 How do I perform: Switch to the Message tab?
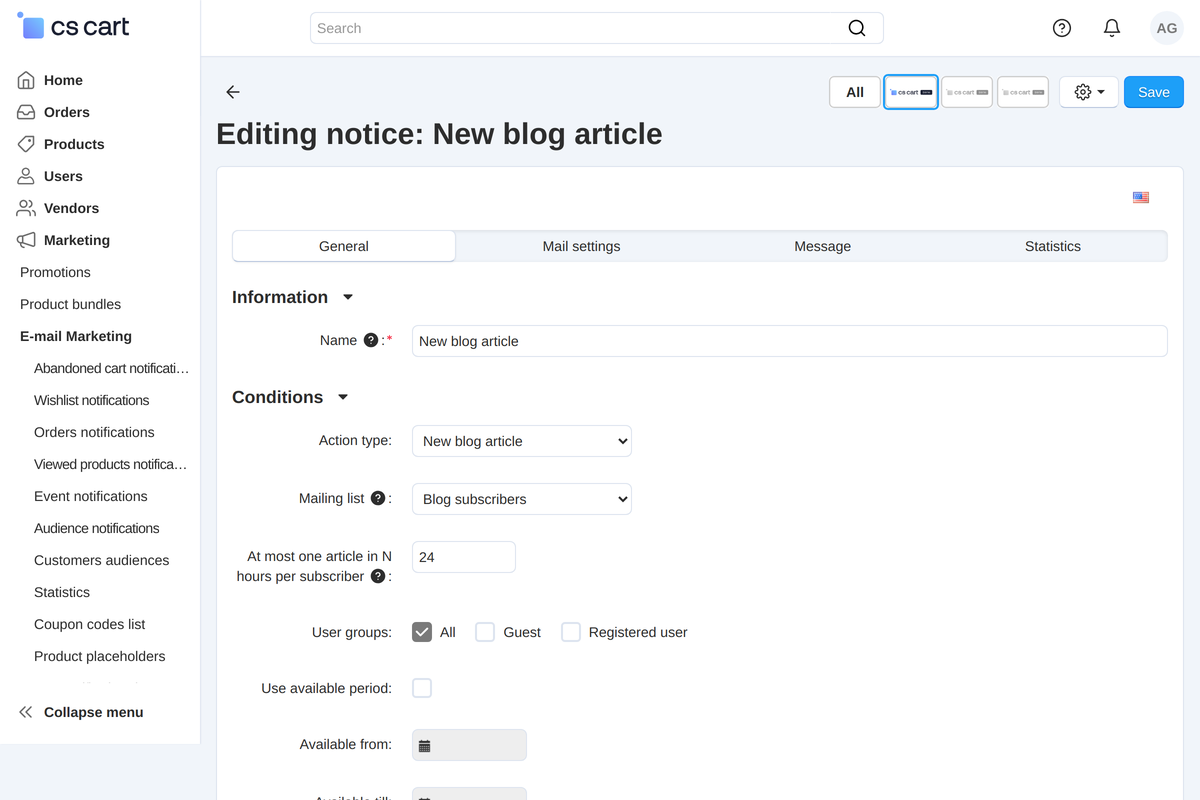(823, 246)
